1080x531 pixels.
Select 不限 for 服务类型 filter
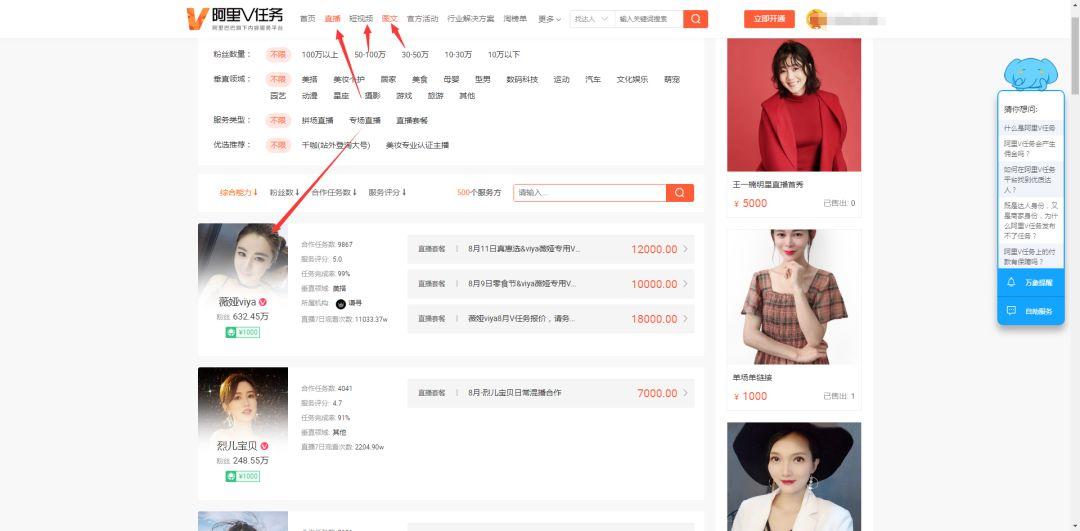278,121
